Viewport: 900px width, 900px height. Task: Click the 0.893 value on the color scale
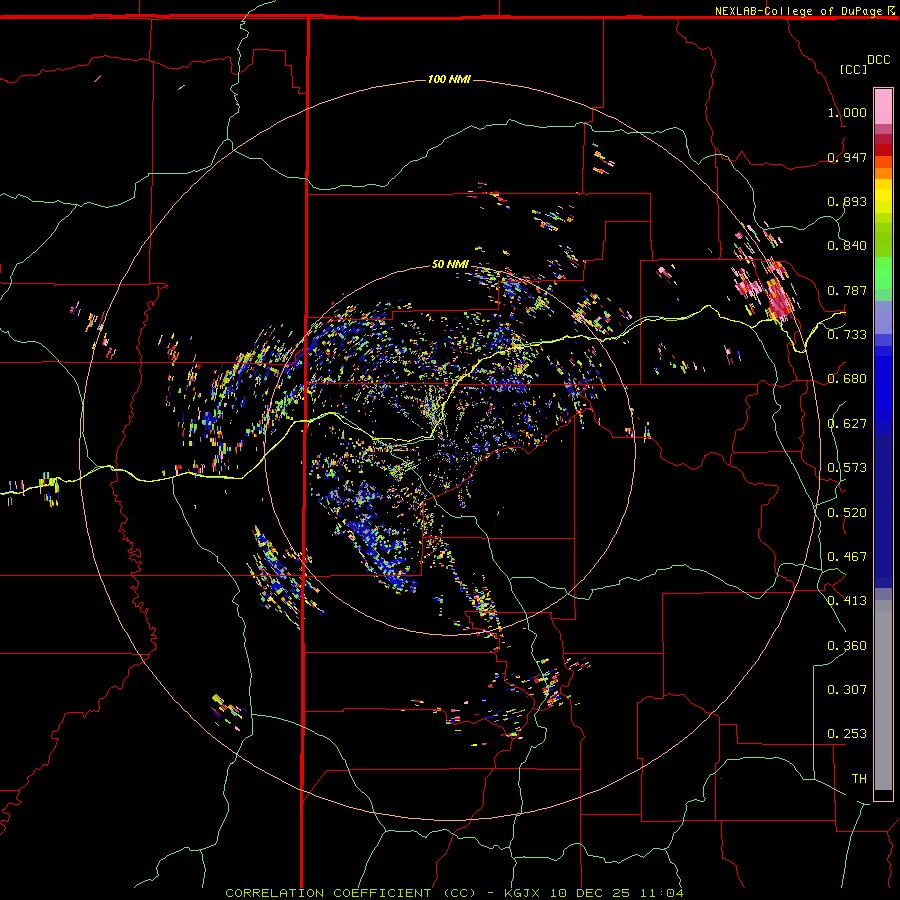pyautogui.click(x=847, y=201)
